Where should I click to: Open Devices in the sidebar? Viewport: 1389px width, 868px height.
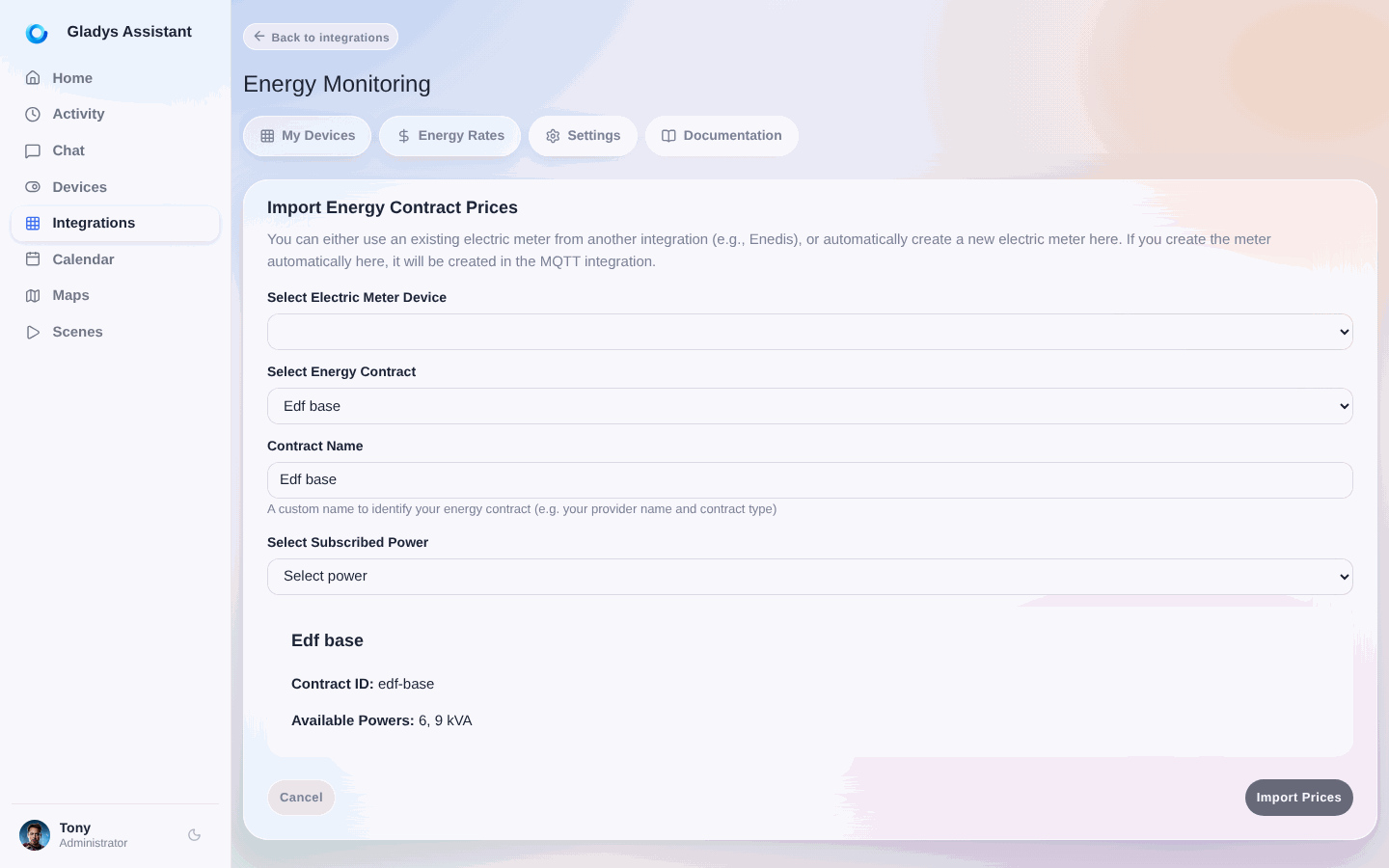pos(116,187)
